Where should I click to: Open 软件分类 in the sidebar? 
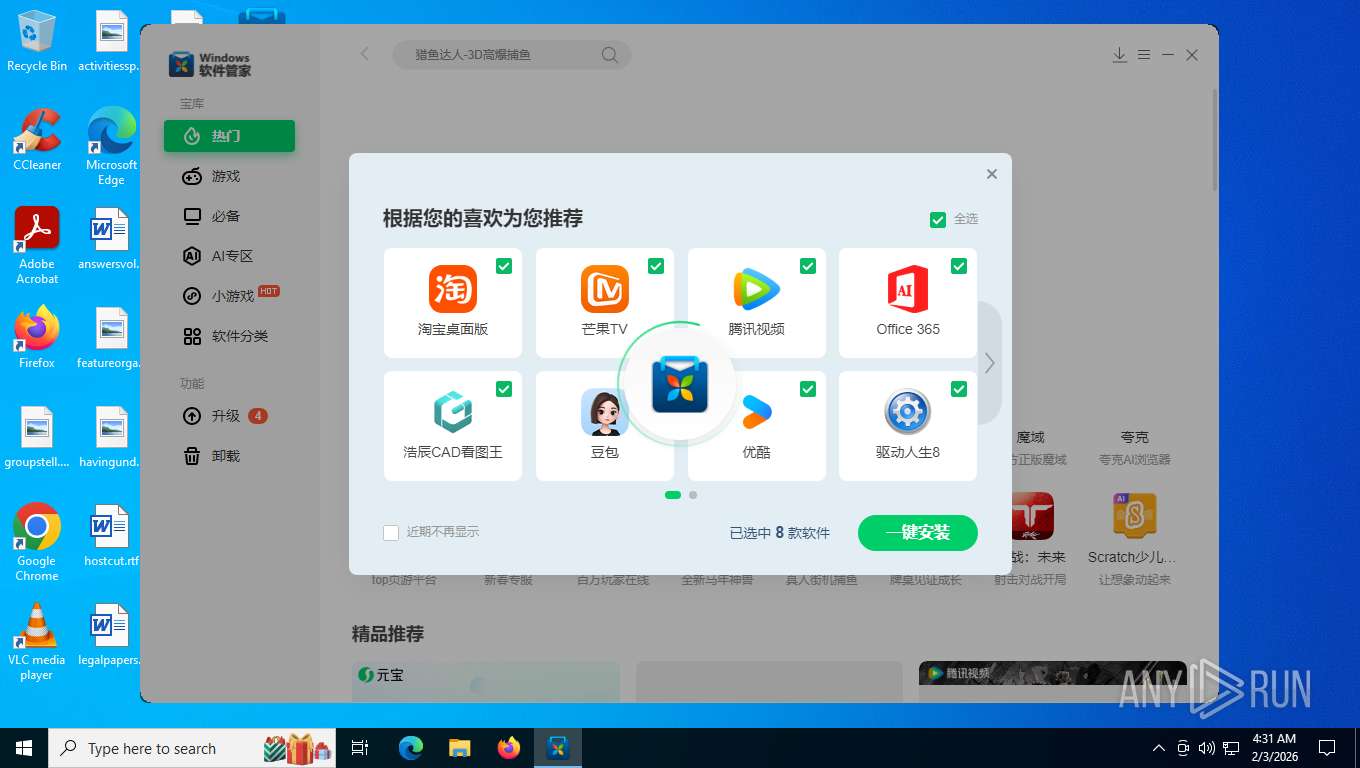coord(229,336)
